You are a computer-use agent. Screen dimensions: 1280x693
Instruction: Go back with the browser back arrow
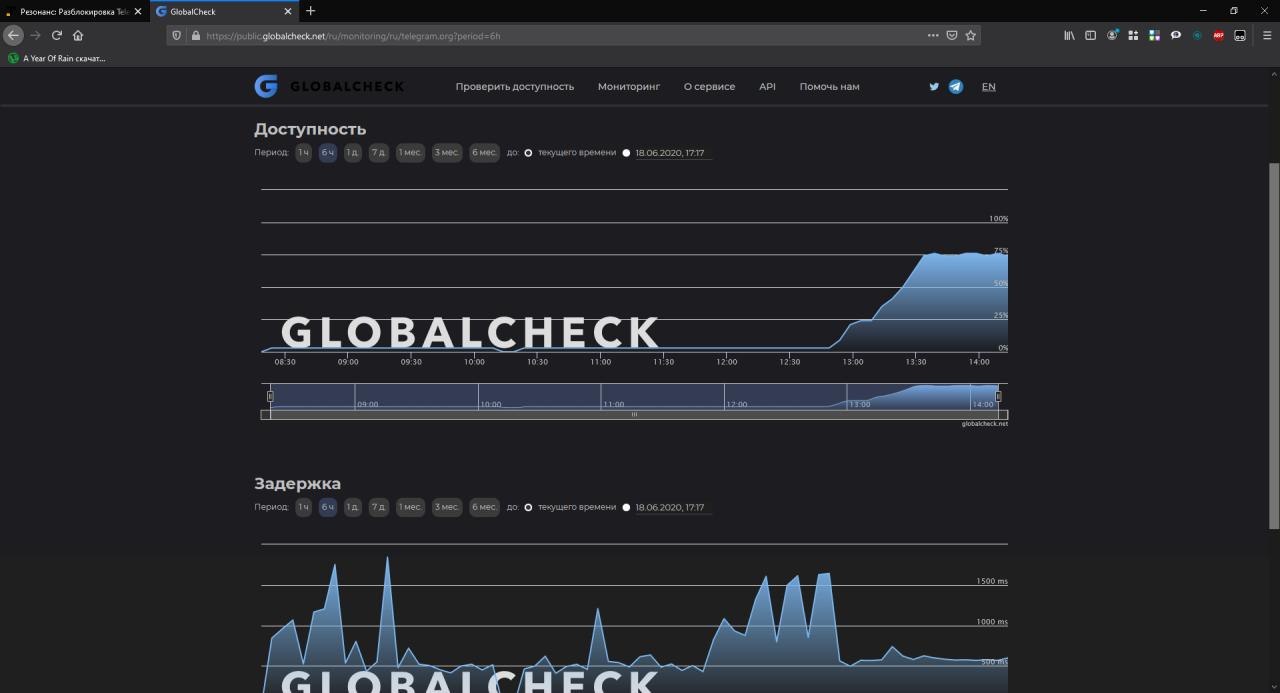pyautogui.click(x=13, y=35)
